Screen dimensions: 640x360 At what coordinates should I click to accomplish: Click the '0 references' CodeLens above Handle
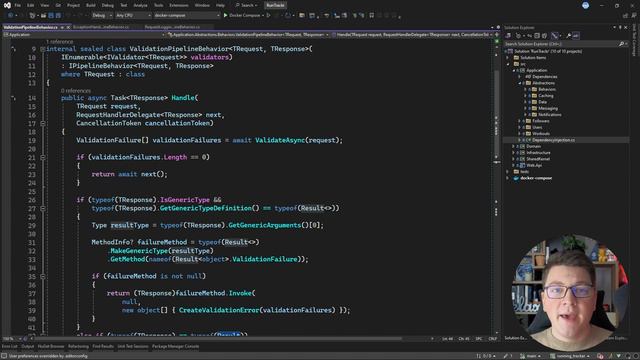click(x=76, y=91)
